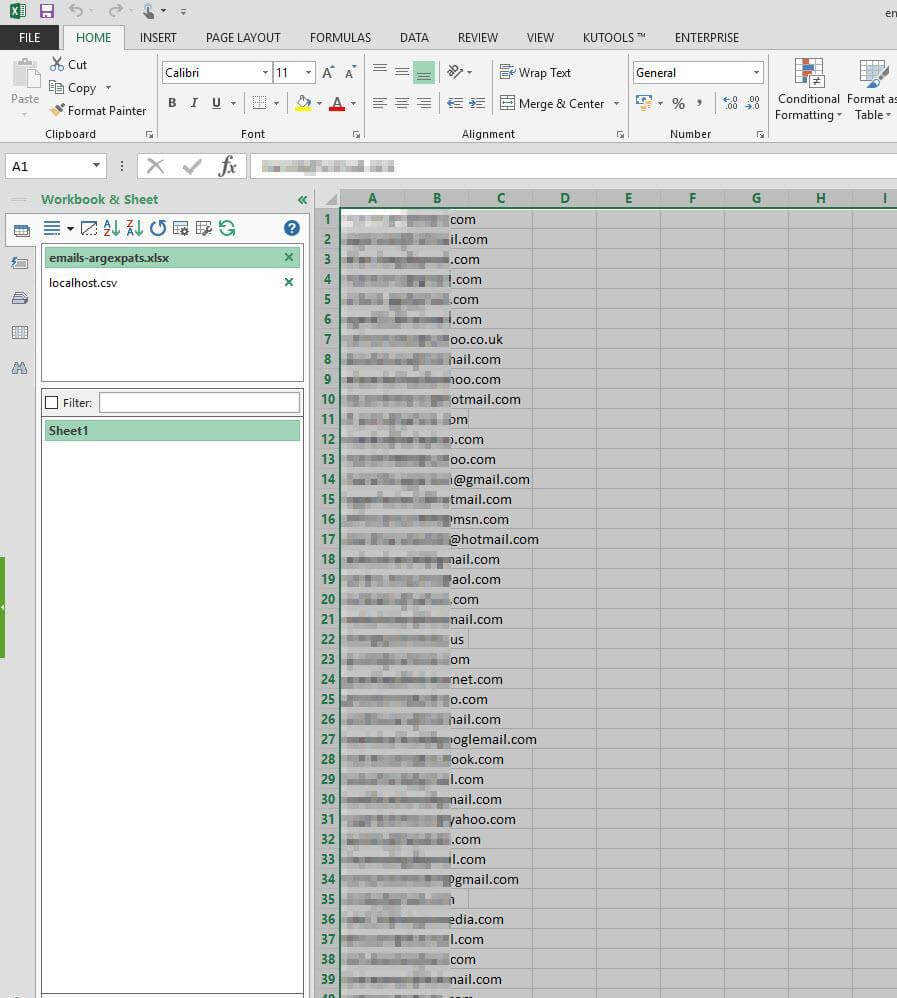Image resolution: width=897 pixels, height=998 pixels.
Task: Select Sheet1 in the sheet list
Action: click(x=172, y=430)
